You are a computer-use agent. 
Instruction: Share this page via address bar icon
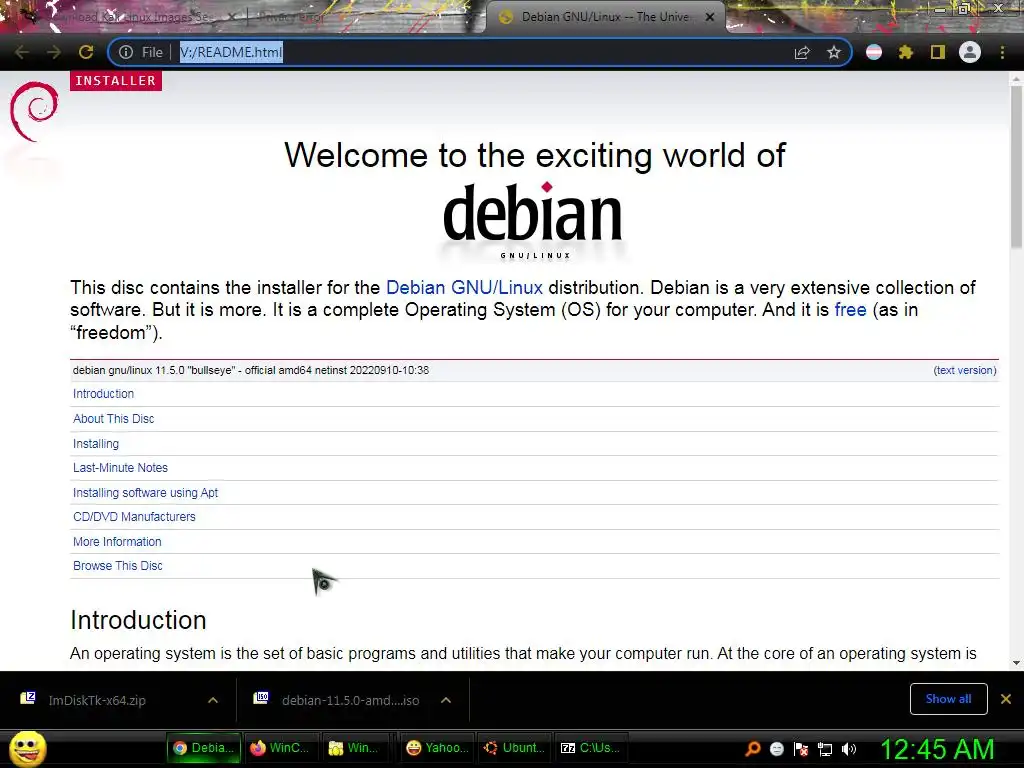pos(802,52)
